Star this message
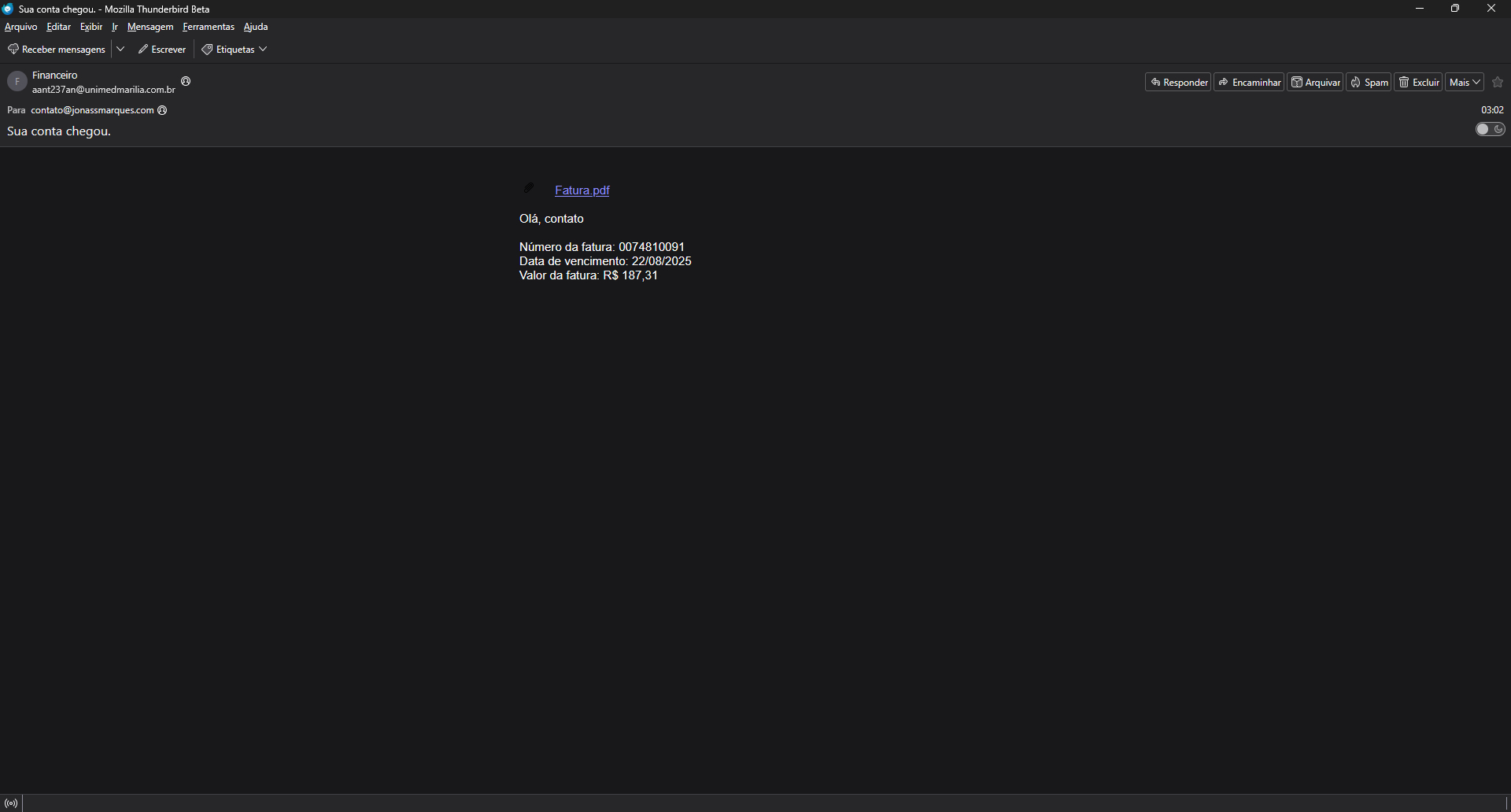Image resolution: width=1511 pixels, height=812 pixels. (x=1498, y=83)
